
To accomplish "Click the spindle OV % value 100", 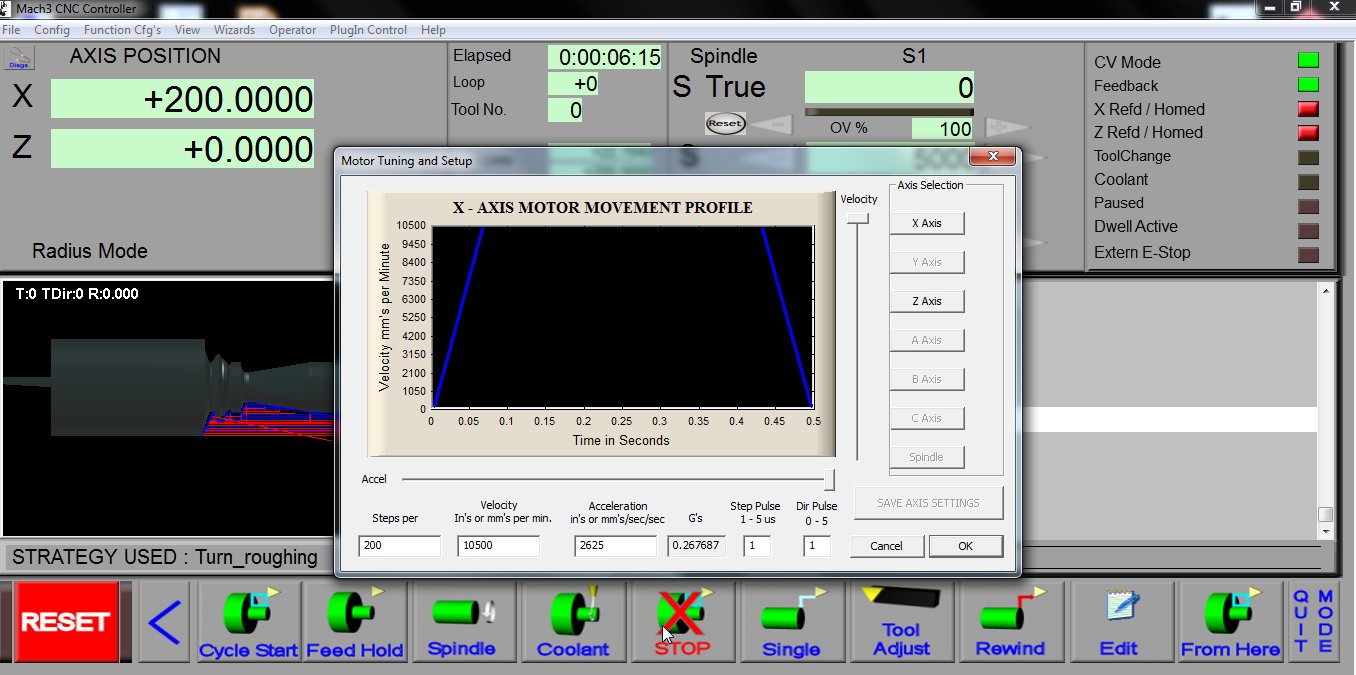I will point(942,129).
